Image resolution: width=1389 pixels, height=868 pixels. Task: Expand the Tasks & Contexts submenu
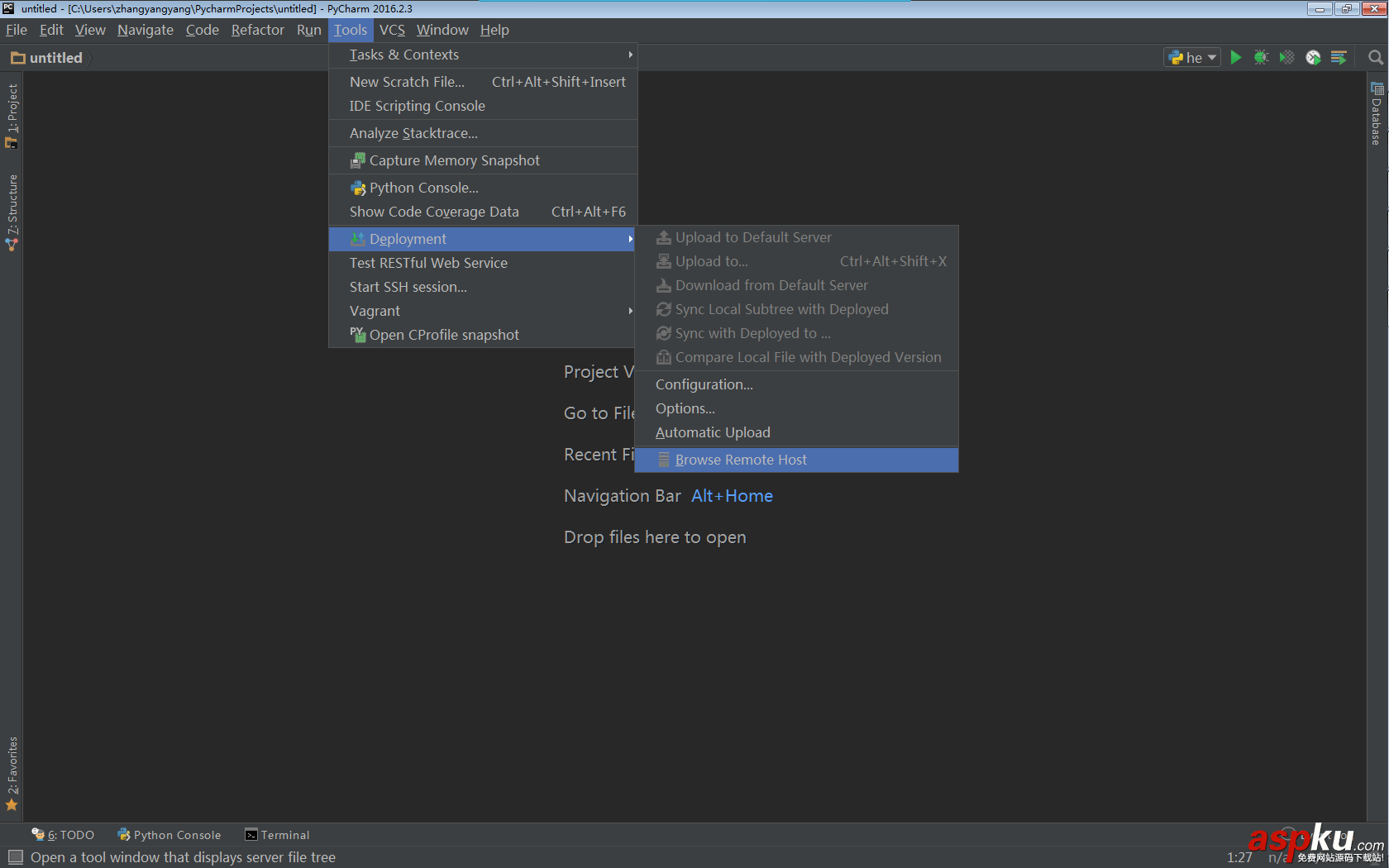404,55
